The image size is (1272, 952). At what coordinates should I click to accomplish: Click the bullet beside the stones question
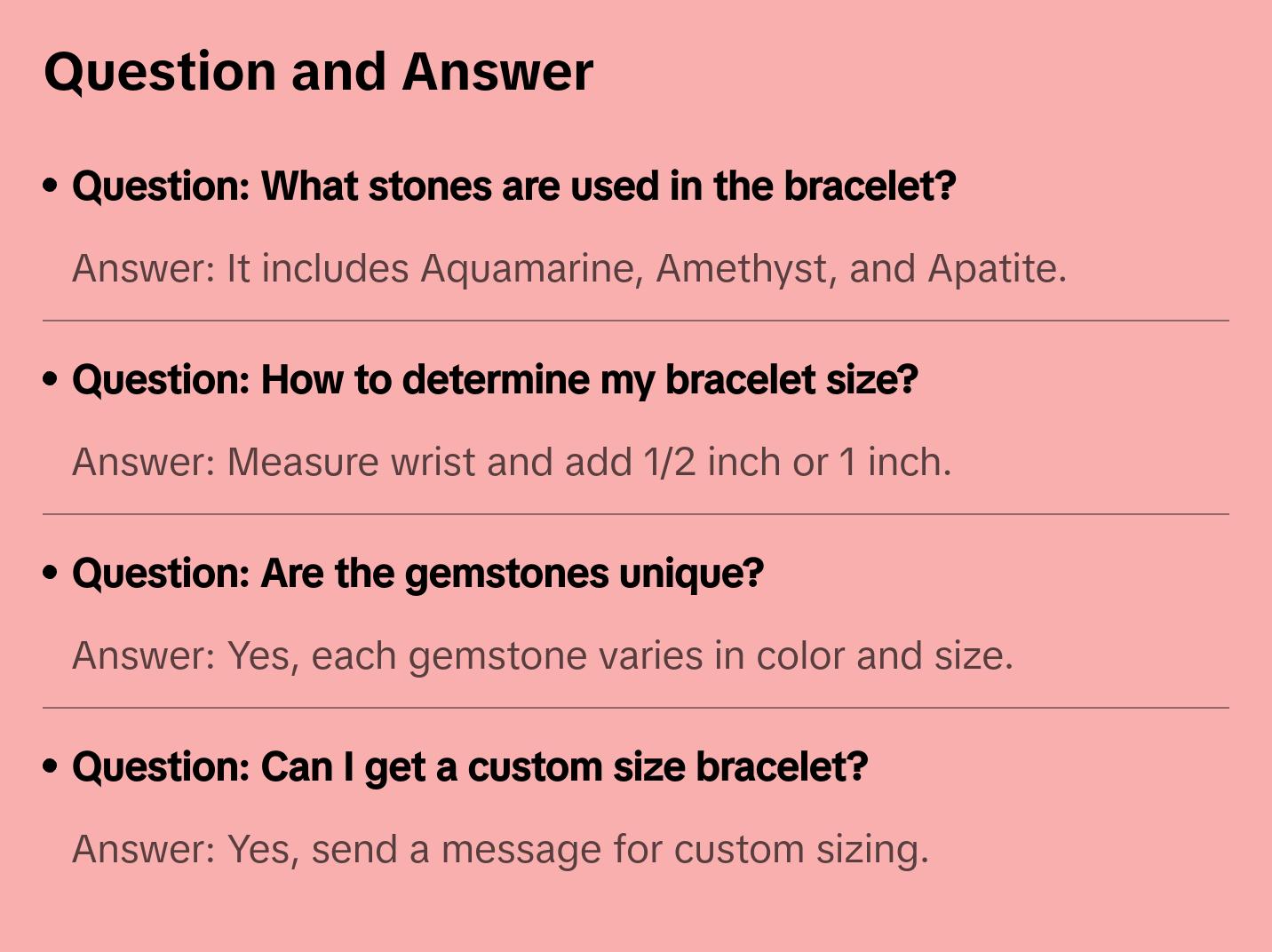click(x=51, y=186)
